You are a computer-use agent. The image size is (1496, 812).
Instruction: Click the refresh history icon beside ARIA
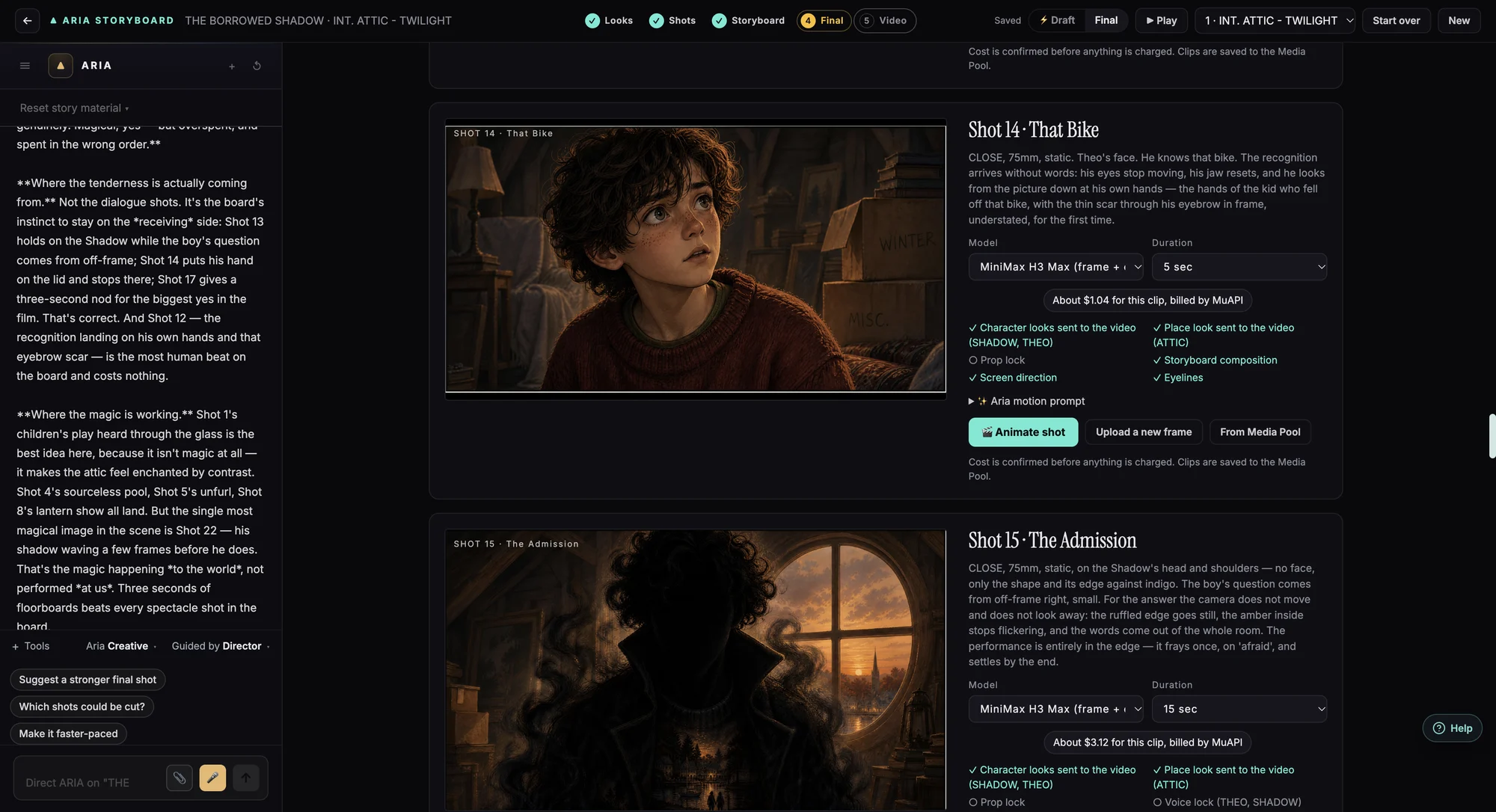click(x=257, y=66)
